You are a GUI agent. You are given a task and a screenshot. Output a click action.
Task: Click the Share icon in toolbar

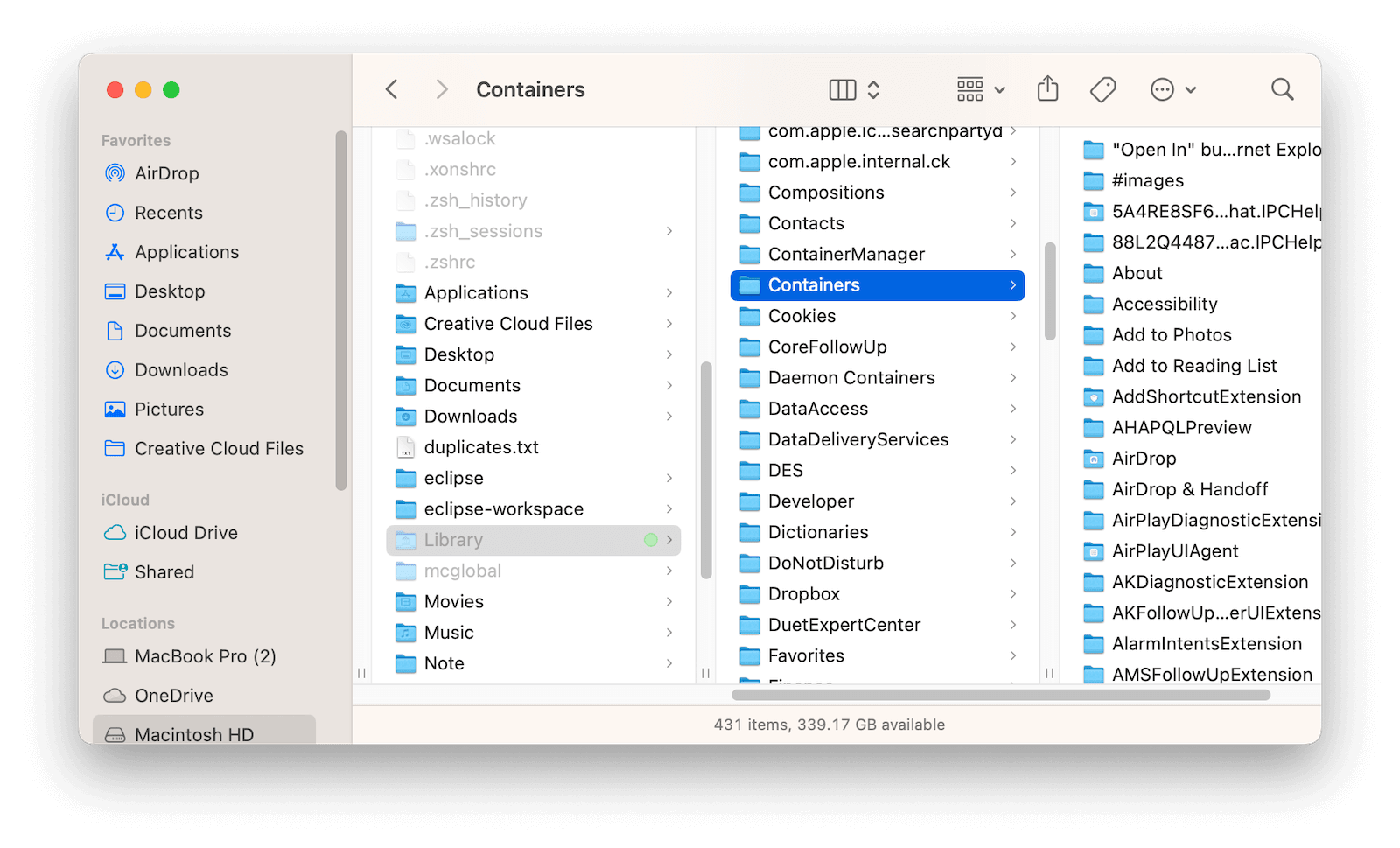pos(1047,89)
